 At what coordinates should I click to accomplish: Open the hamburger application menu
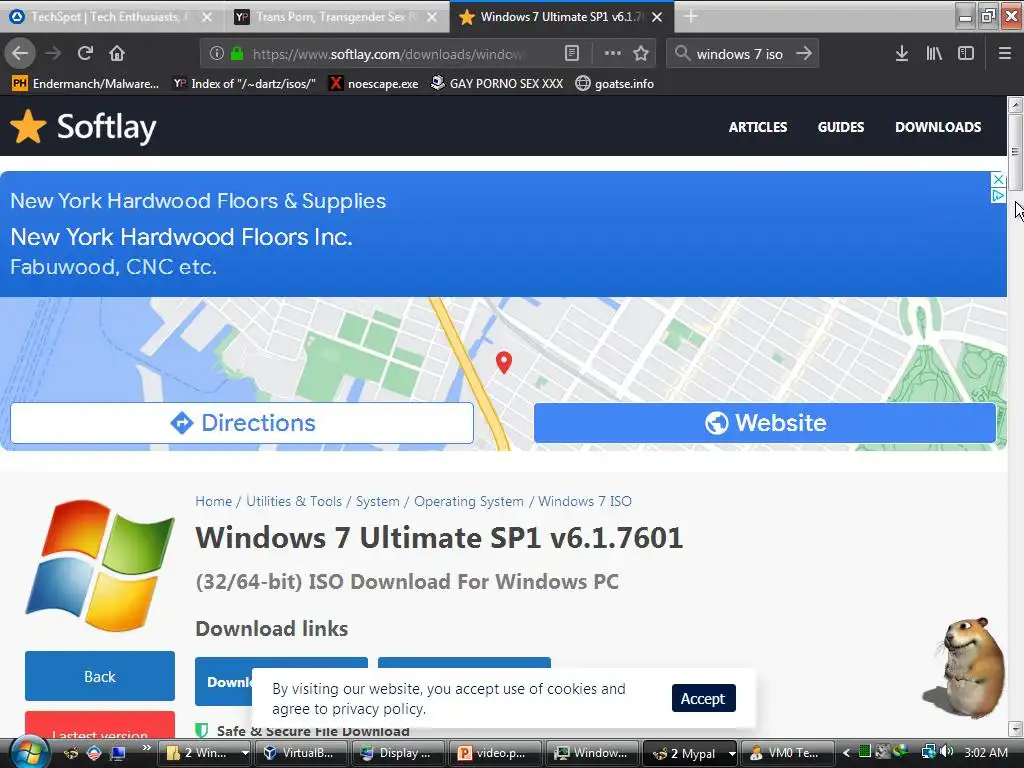click(x=1005, y=54)
